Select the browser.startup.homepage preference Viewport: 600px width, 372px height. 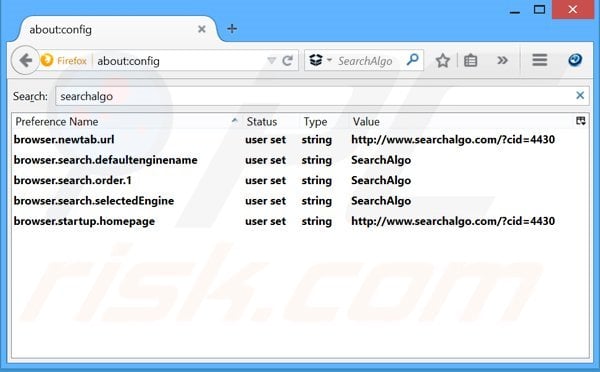point(300,221)
